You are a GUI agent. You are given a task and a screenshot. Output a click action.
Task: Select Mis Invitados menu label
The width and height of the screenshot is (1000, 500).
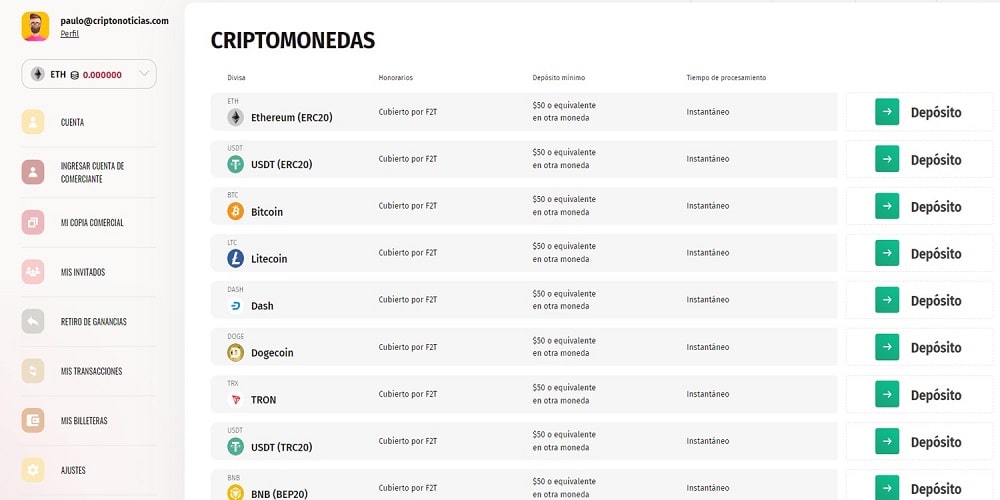point(83,272)
